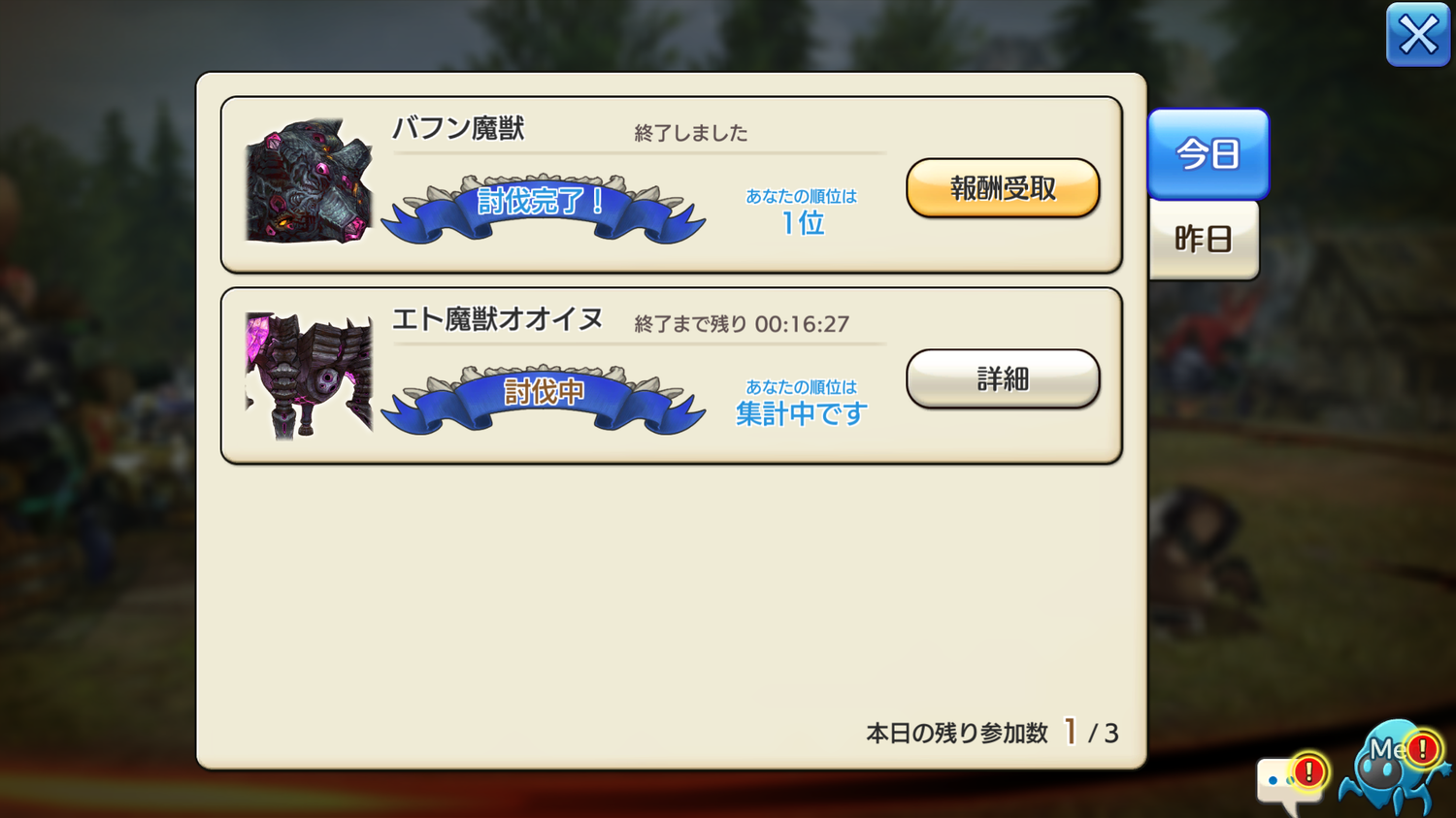Tap the 集計中です ranking status
This screenshot has width=1456, height=818.
(x=801, y=414)
